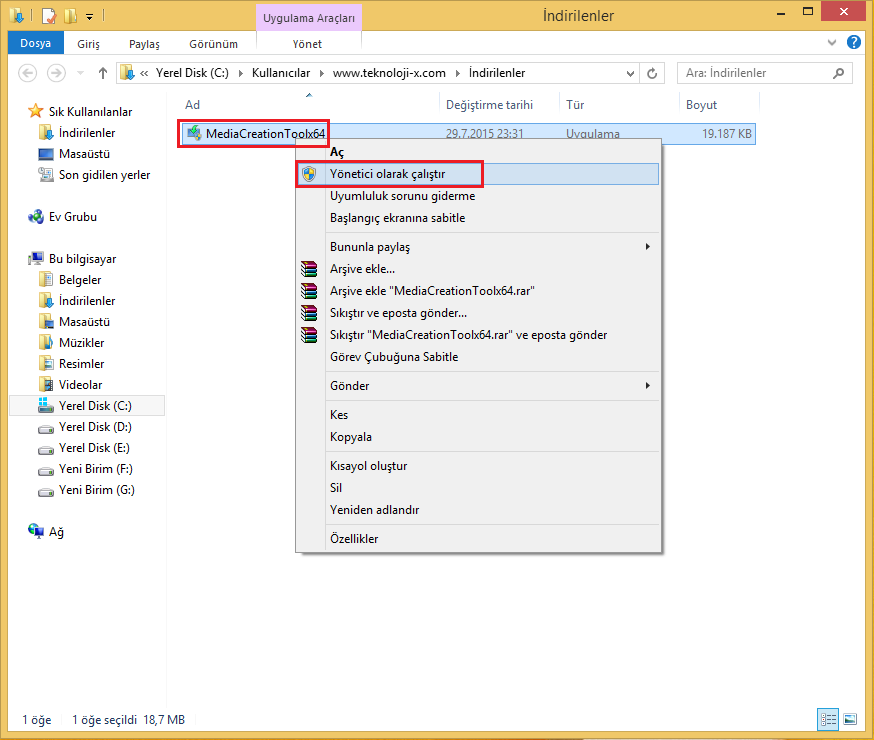
Task: Click the WinRAR icon beside "Arşive ekle..."
Action: coord(309,268)
